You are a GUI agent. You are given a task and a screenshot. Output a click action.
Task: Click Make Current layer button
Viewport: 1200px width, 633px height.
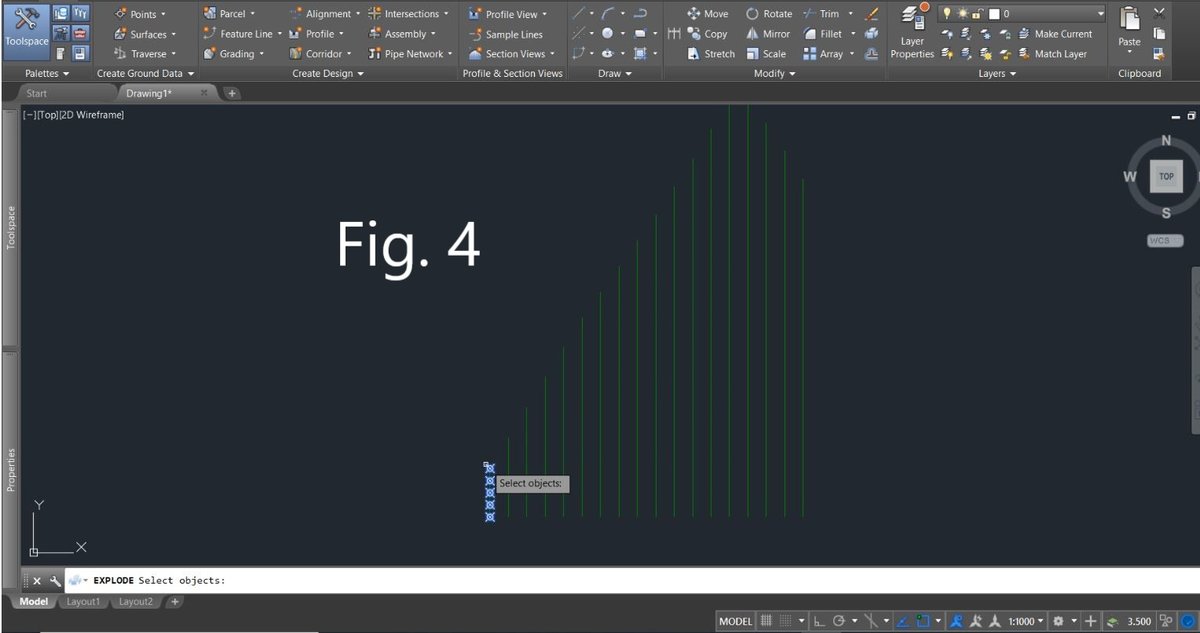tap(1053, 34)
